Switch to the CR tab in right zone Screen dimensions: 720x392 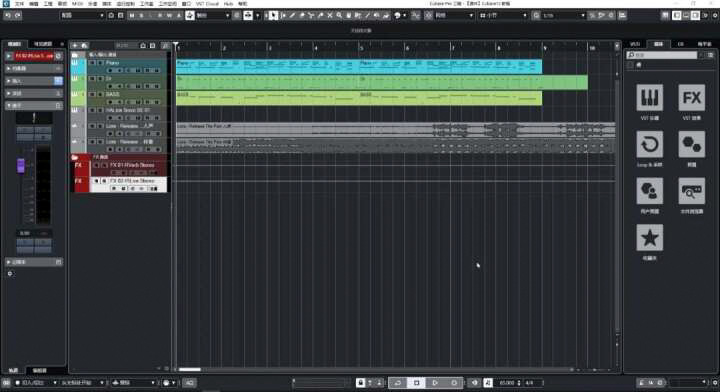pyautogui.click(x=681, y=44)
